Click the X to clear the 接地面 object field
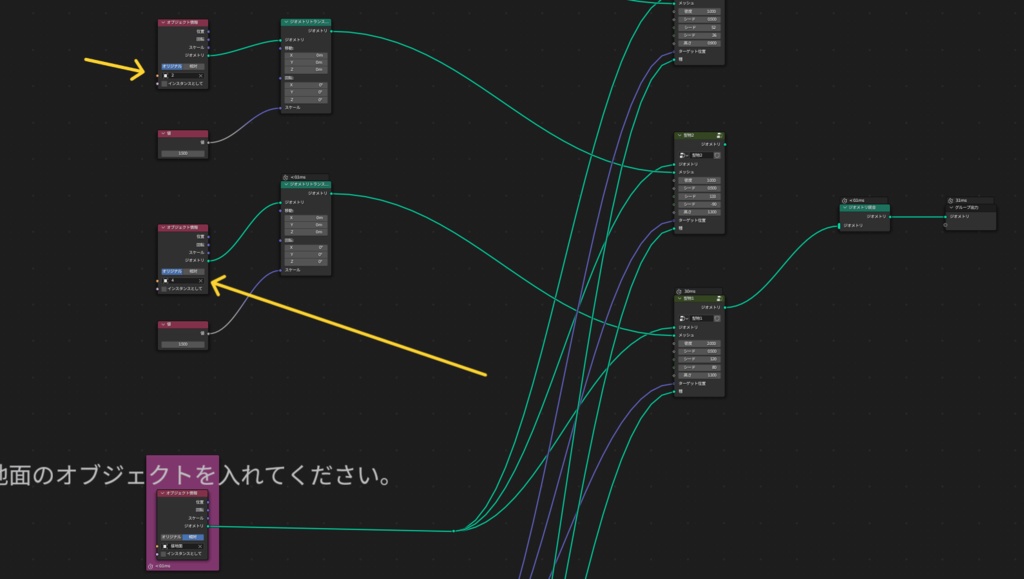 (200, 547)
